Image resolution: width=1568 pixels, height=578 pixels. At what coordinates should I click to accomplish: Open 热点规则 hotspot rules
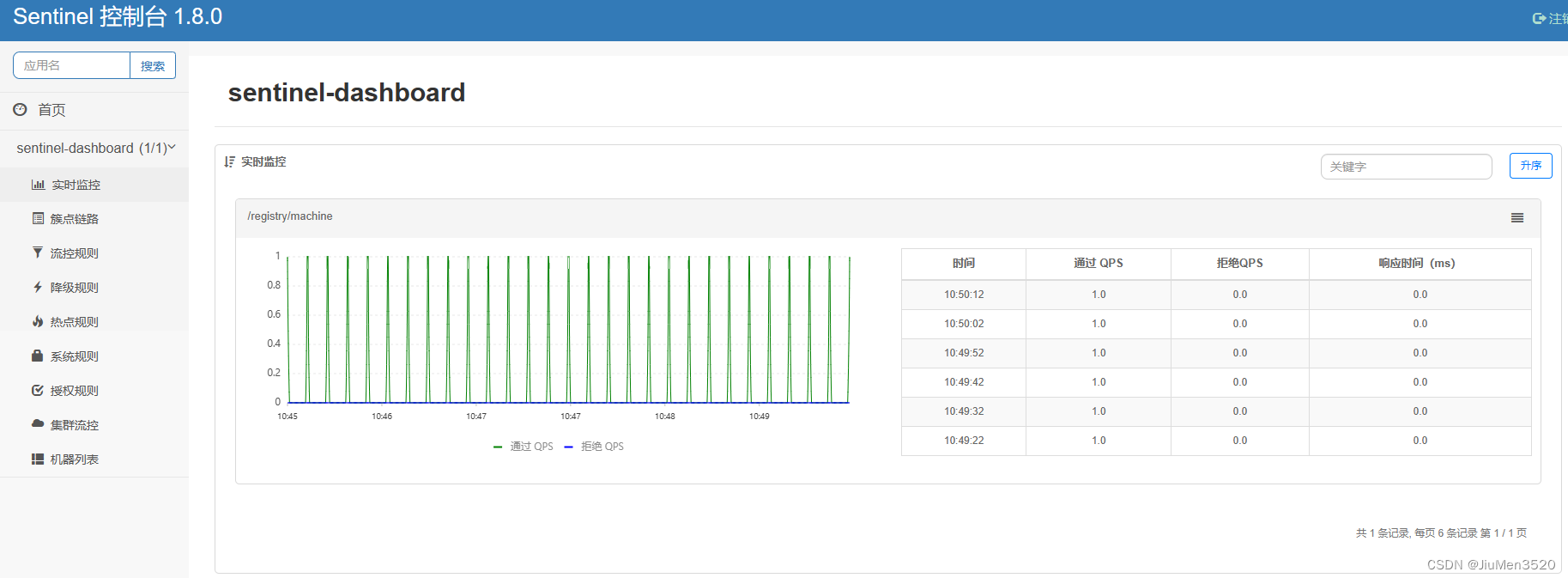coord(74,322)
